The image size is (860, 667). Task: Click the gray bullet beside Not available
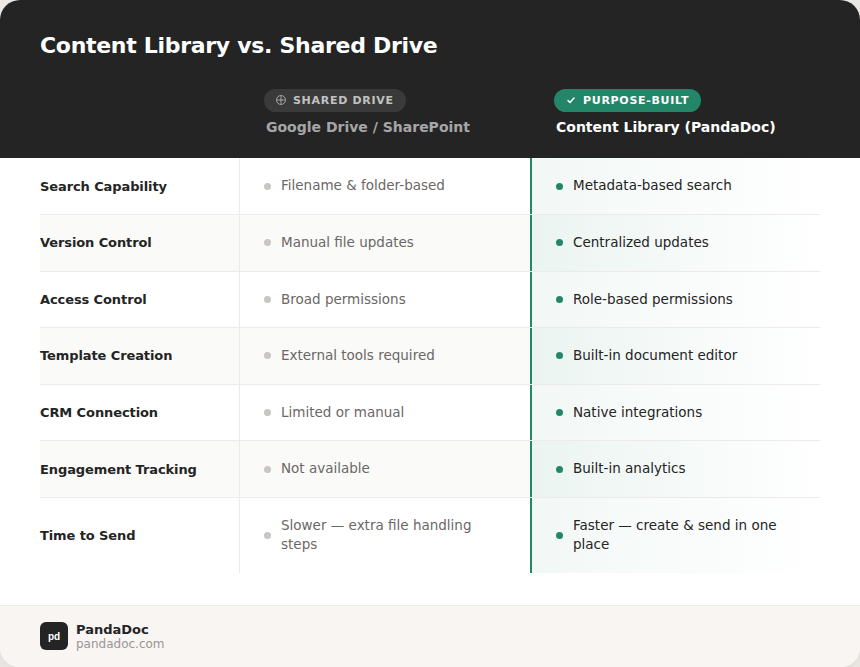coord(267,469)
